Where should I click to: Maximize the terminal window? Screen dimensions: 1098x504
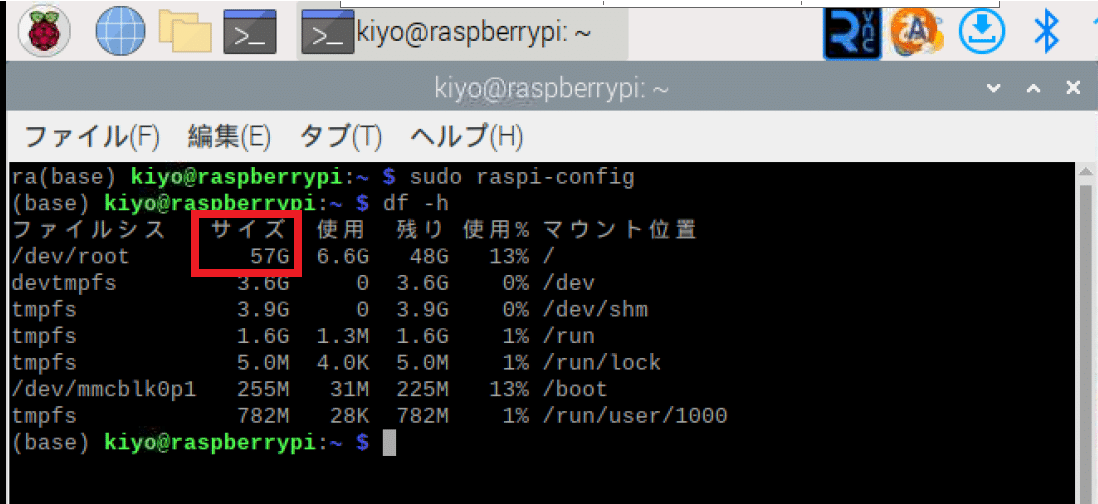[1034, 88]
